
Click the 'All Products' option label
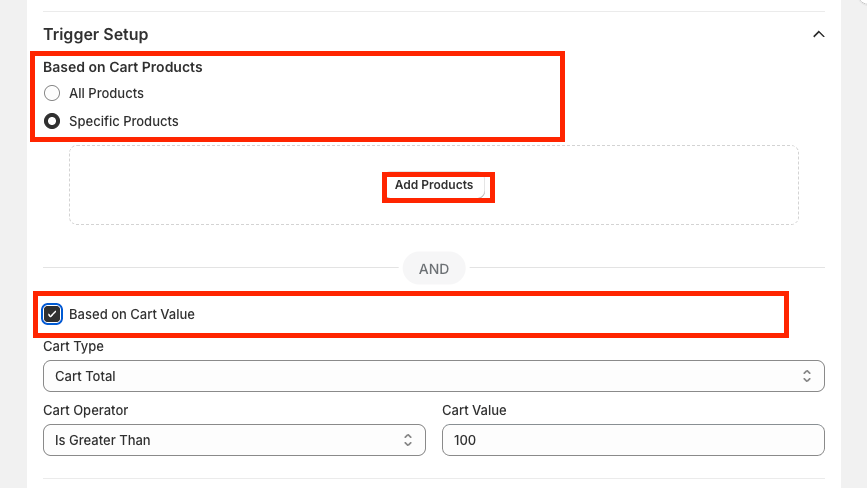tap(106, 93)
